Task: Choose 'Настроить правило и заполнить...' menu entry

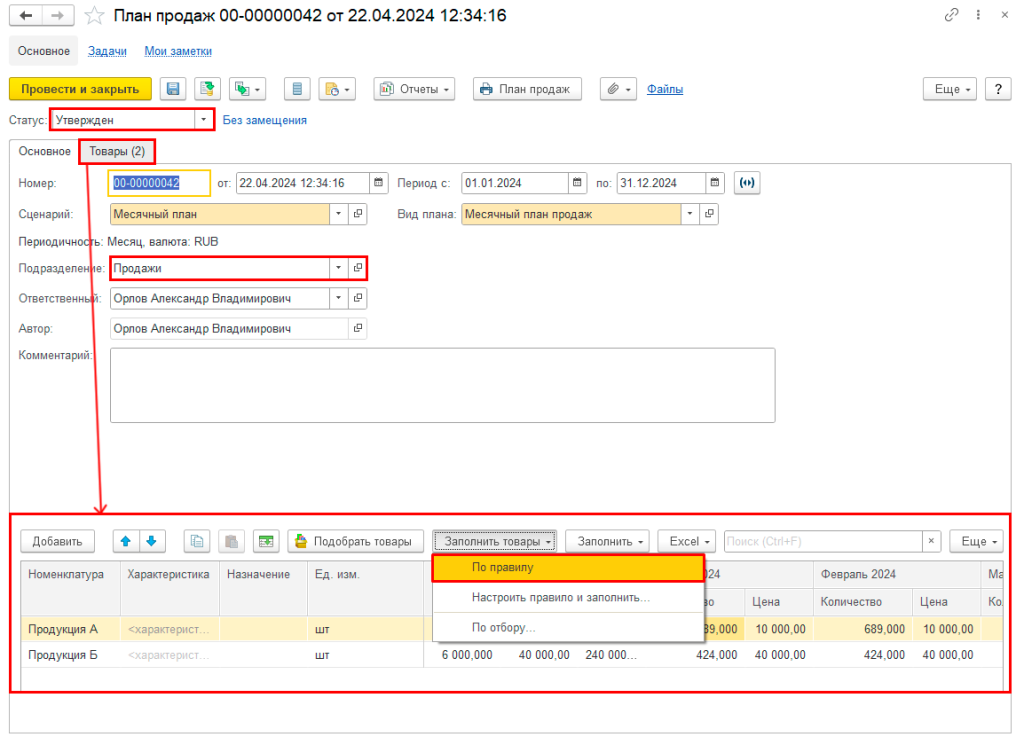Action: coord(560,597)
